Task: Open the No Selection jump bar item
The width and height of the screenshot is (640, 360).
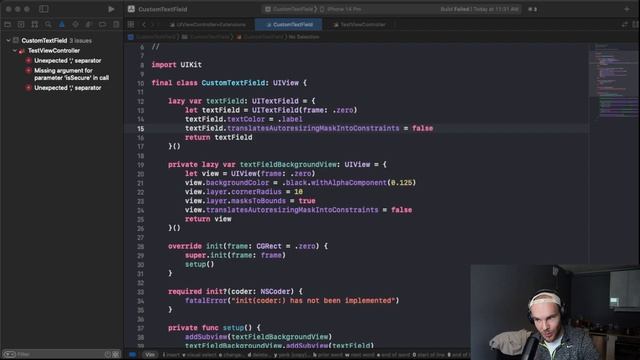Action: pos(304,37)
